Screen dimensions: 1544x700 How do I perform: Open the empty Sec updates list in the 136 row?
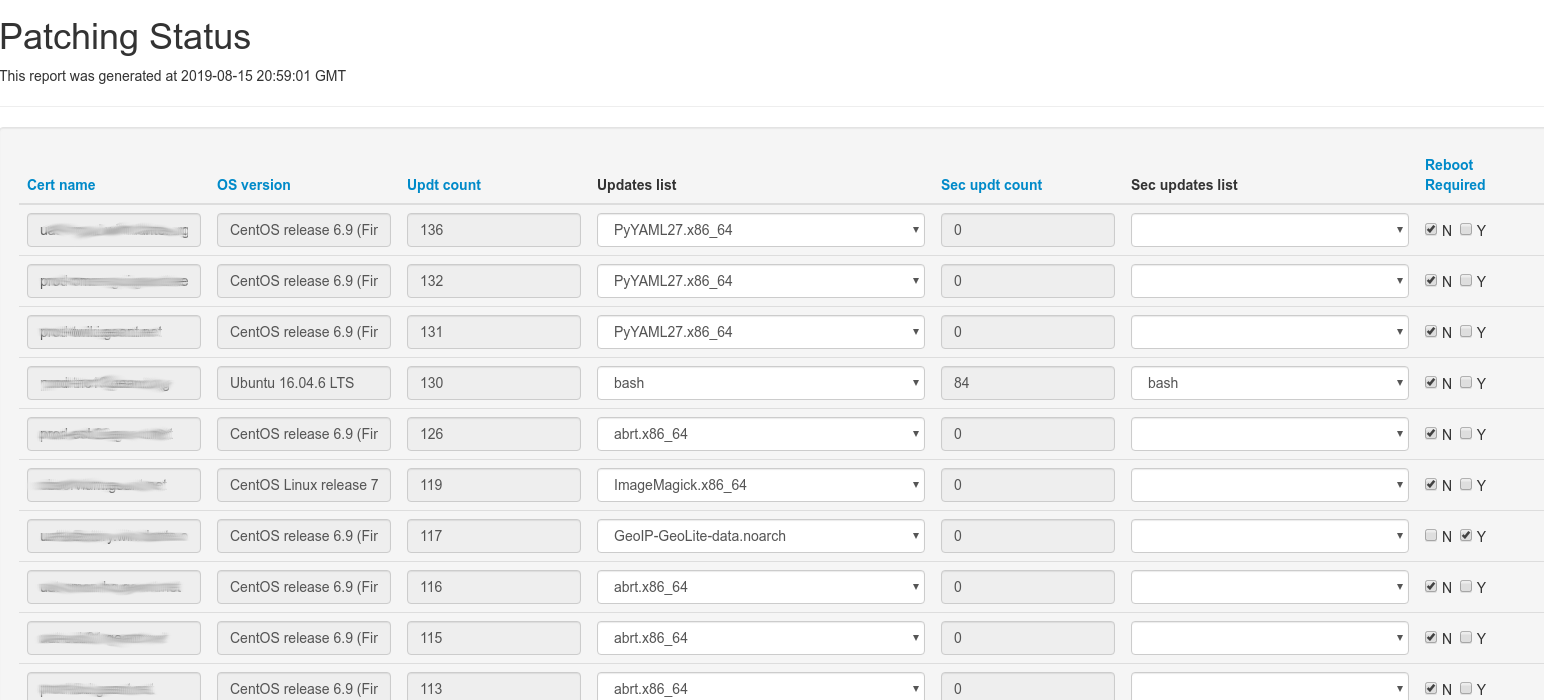1270,230
